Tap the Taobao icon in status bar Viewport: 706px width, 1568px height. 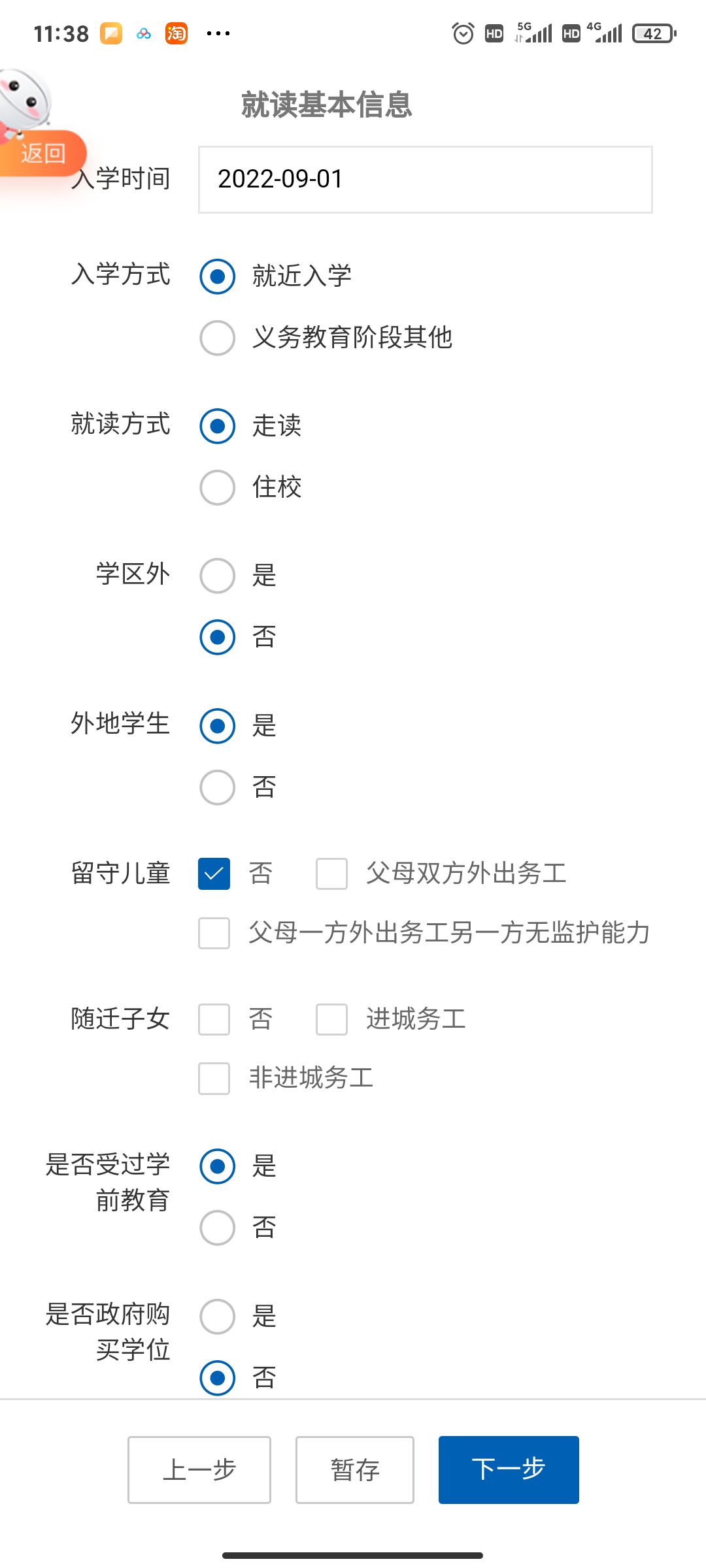[176, 33]
